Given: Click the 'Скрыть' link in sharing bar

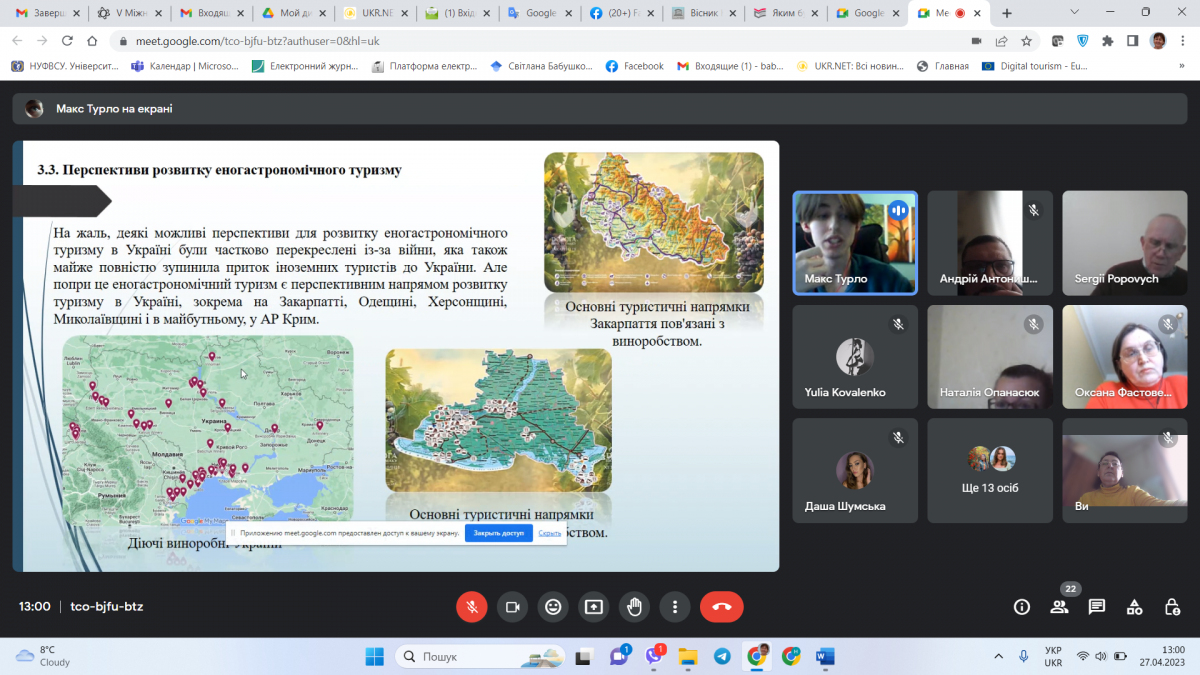Looking at the screenshot, I should [x=549, y=533].
